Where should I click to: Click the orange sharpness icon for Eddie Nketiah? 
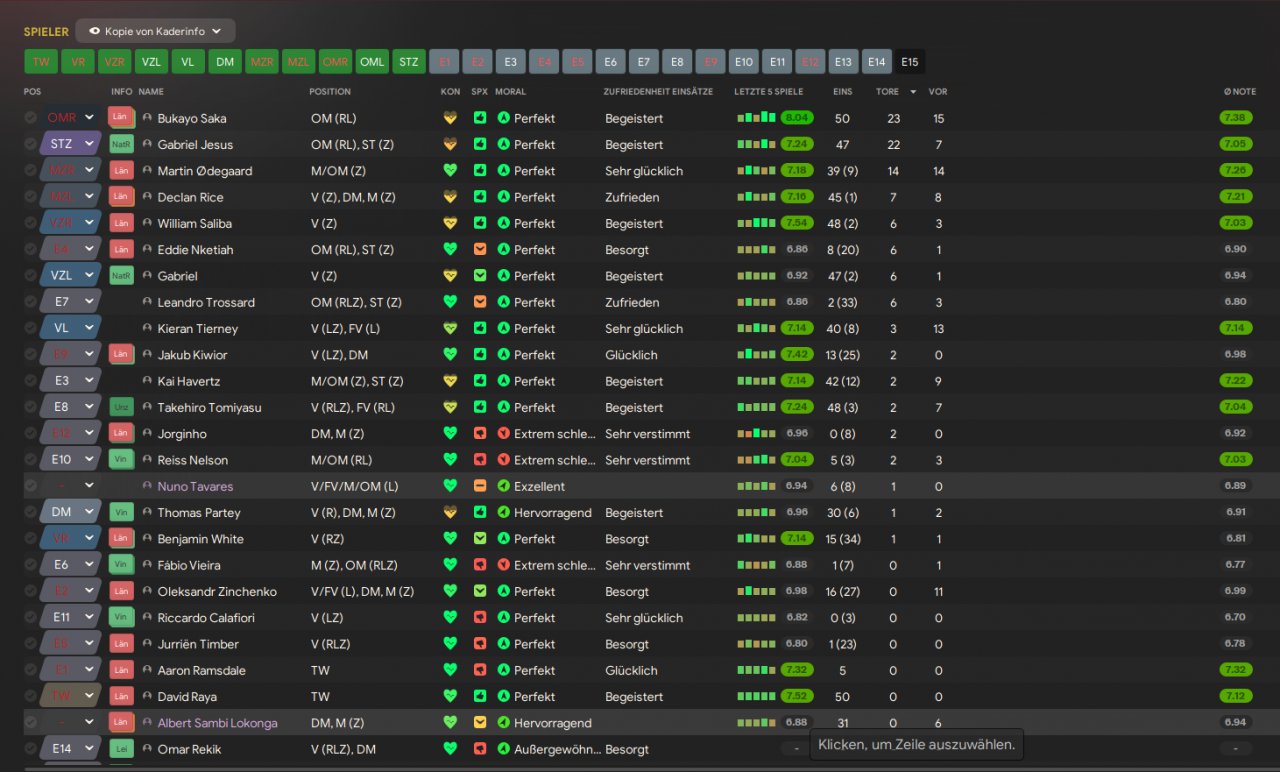point(480,250)
